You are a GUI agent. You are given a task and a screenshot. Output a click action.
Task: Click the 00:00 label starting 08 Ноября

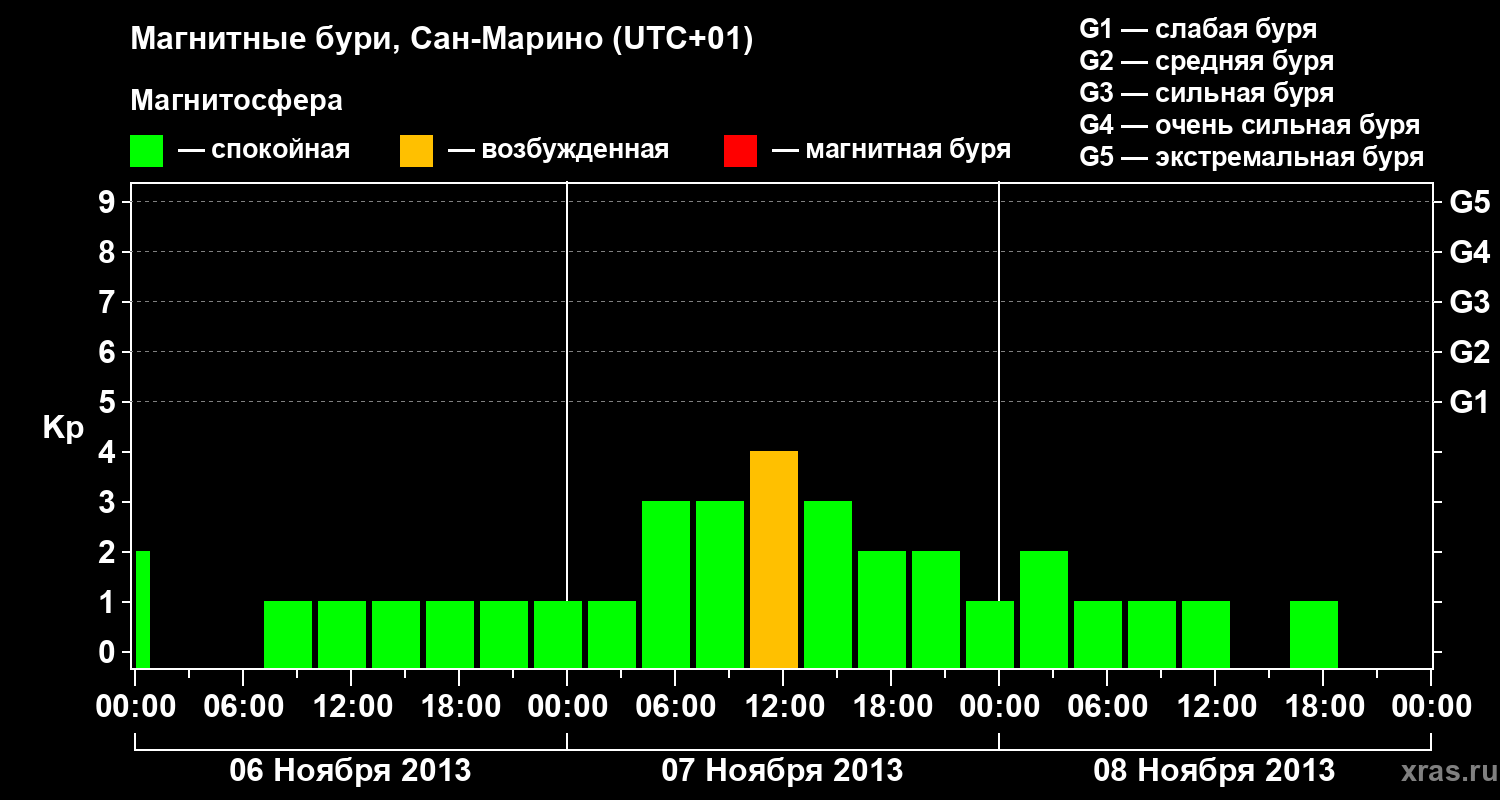999,706
